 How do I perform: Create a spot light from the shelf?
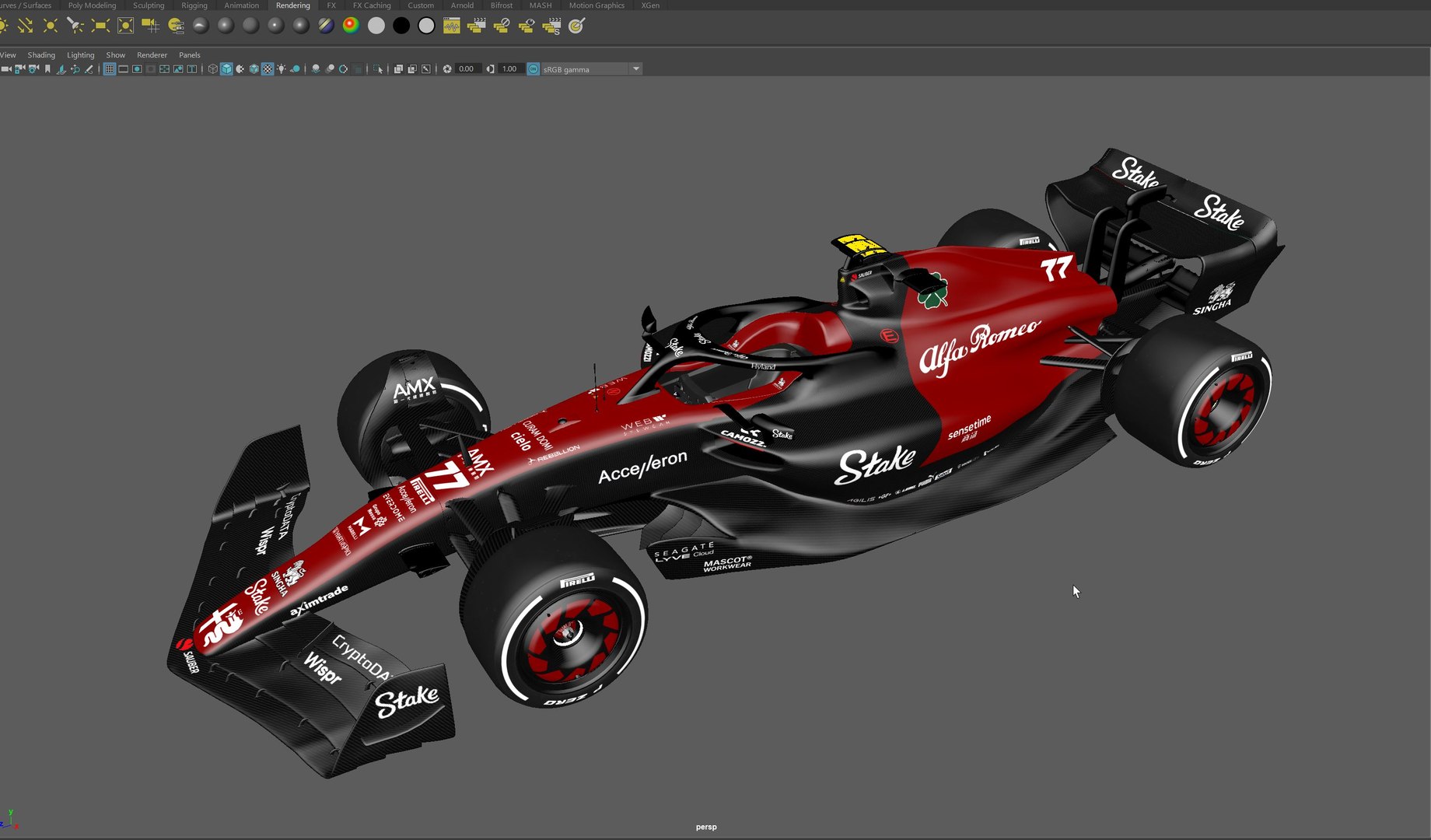point(75,26)
